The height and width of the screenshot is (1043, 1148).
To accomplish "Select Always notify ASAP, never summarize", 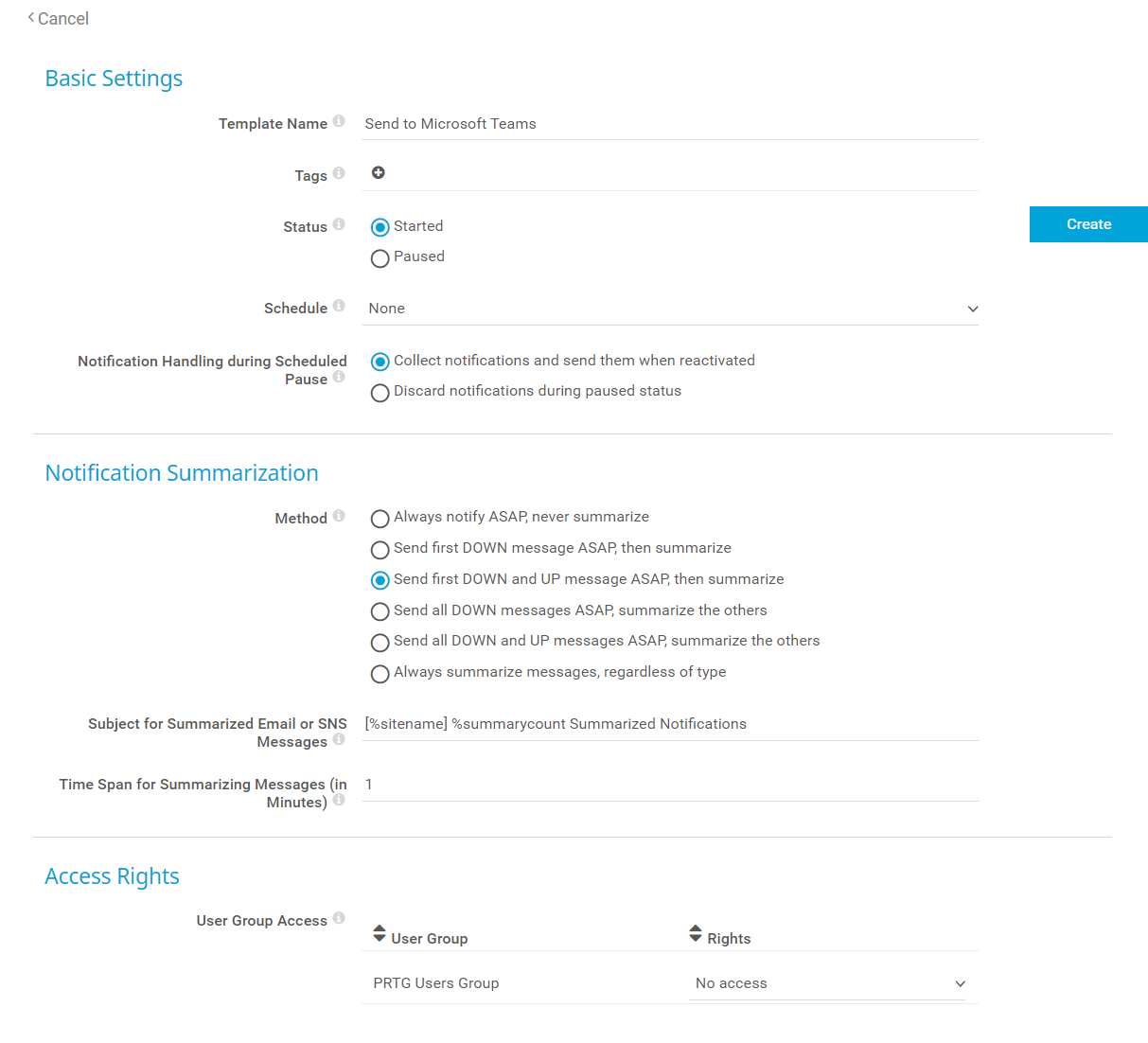I will pyautogui.click(x=380, y=519).
